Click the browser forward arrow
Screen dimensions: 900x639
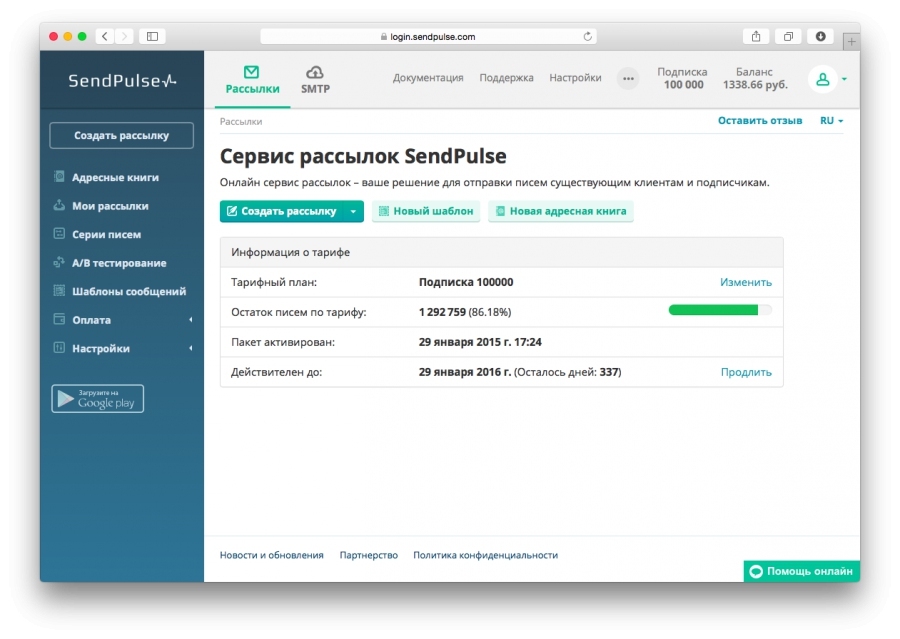click(x=123, y=37)
